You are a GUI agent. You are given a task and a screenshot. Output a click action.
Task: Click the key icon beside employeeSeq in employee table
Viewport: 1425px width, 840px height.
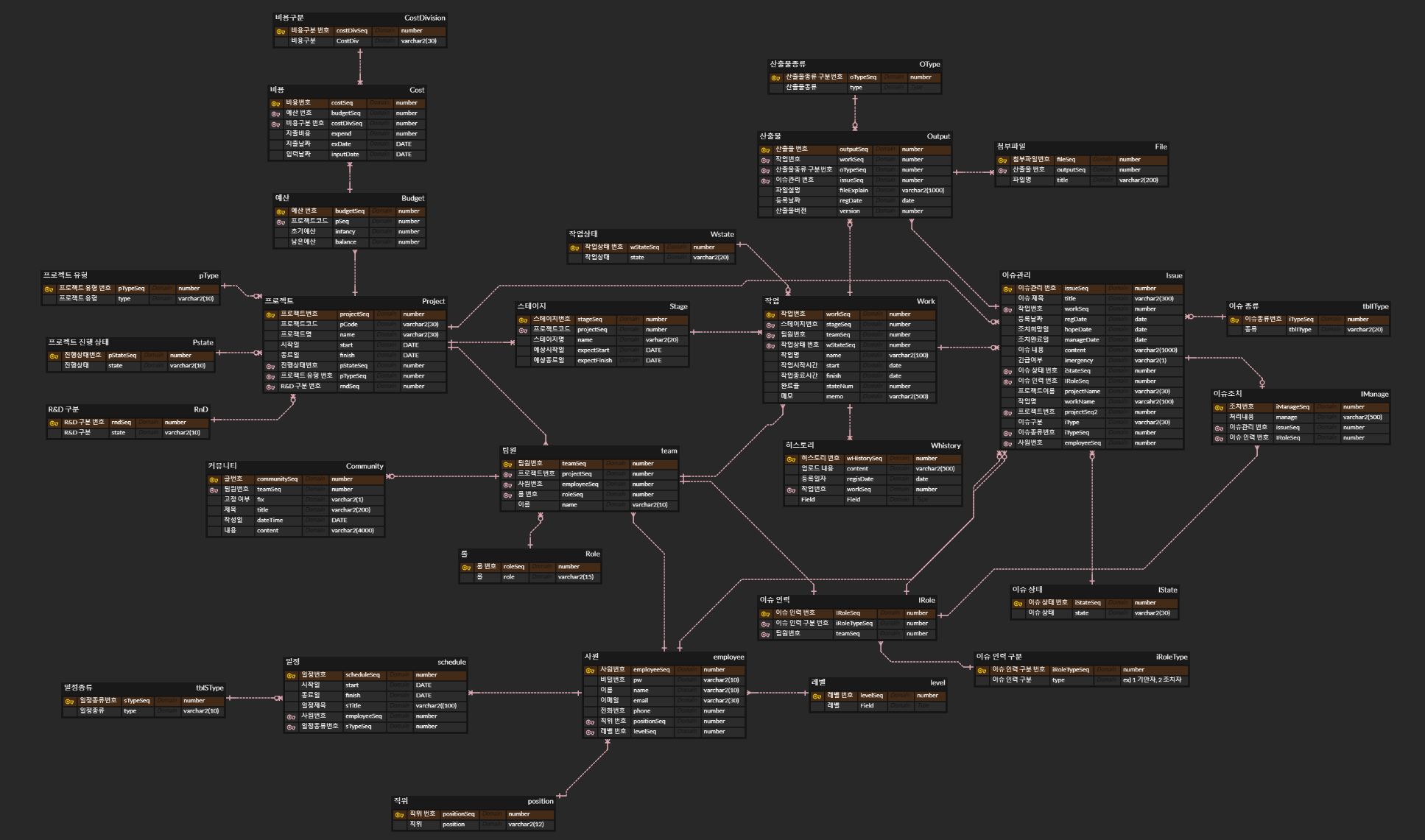pyautogui.click(x=590, y=670)
